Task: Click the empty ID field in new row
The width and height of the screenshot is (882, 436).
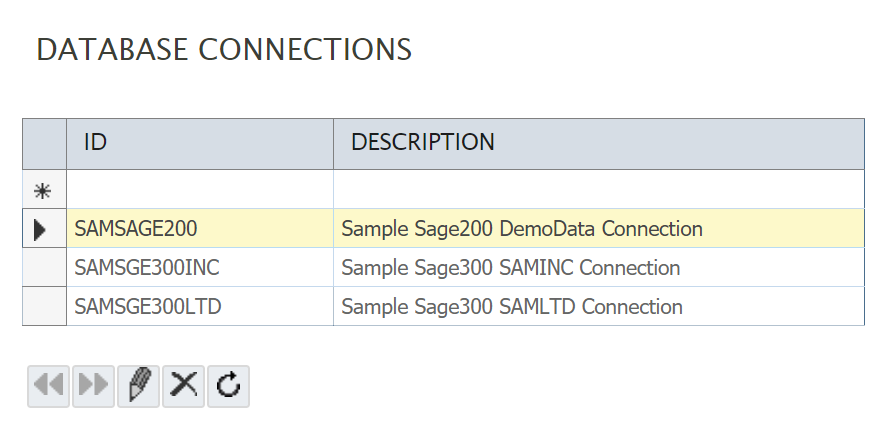Action: (x=200, y=190)
